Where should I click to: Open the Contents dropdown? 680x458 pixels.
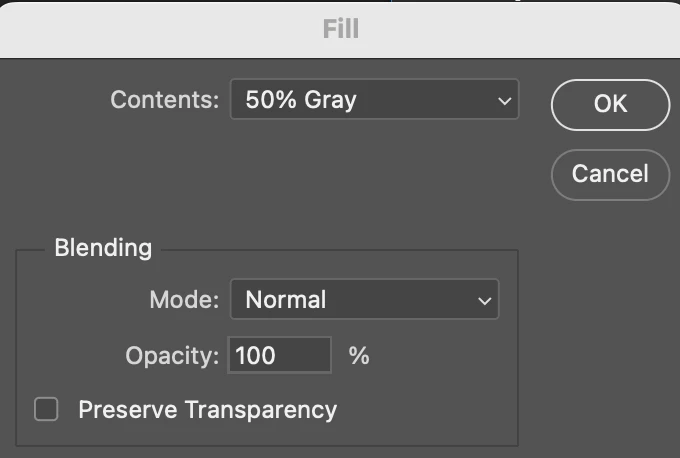coord(374,100)
